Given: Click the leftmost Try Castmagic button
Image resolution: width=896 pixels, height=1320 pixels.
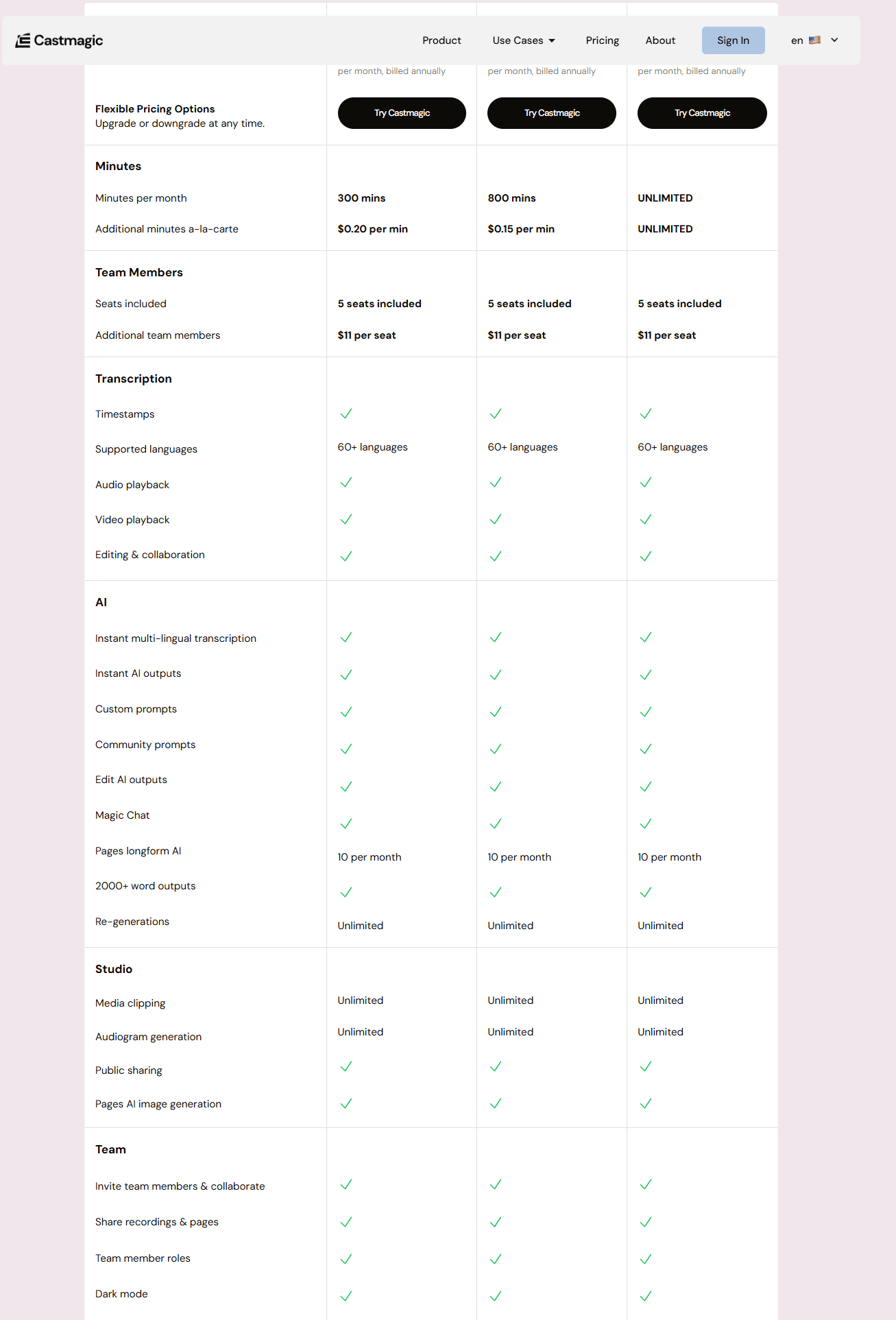Looking at the screenshot, I should [x=401, y=112].
